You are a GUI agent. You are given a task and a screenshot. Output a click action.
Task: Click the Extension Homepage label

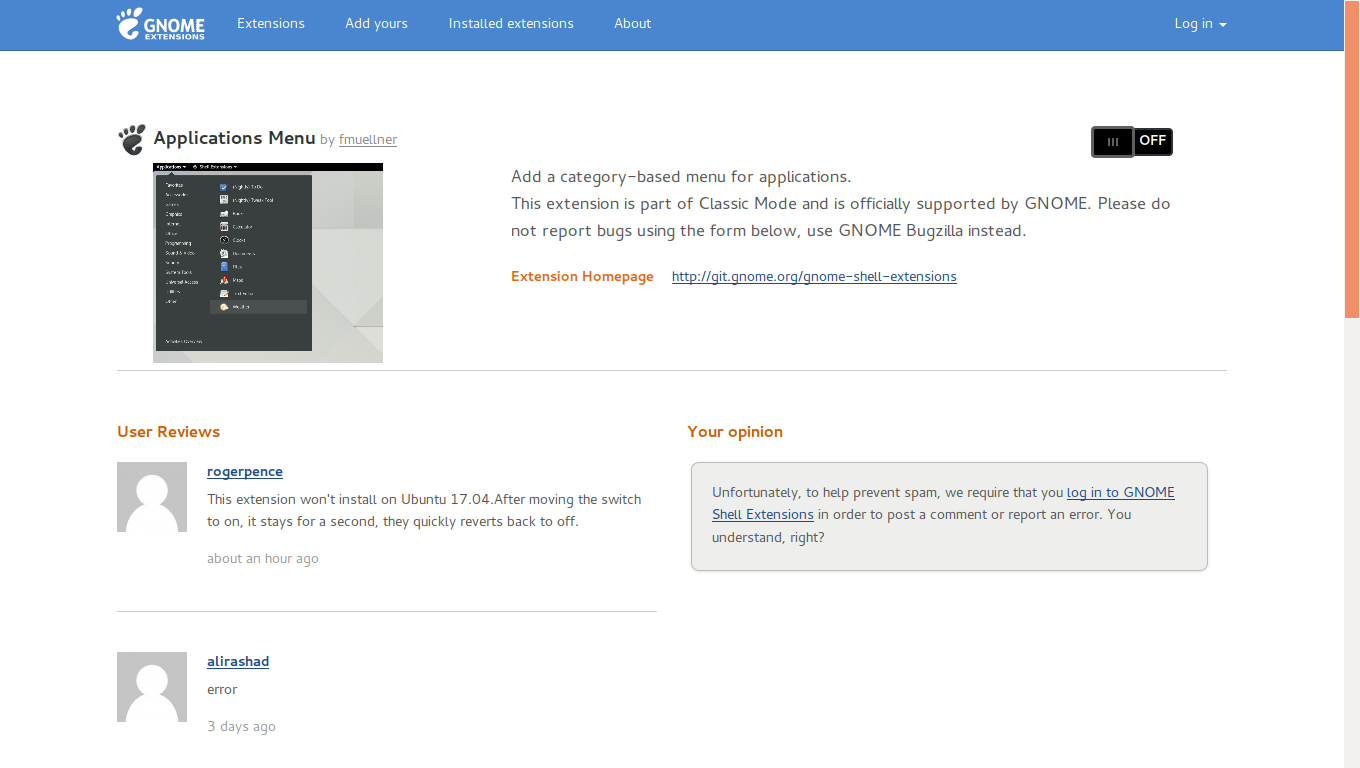click(x=582, y=277)
